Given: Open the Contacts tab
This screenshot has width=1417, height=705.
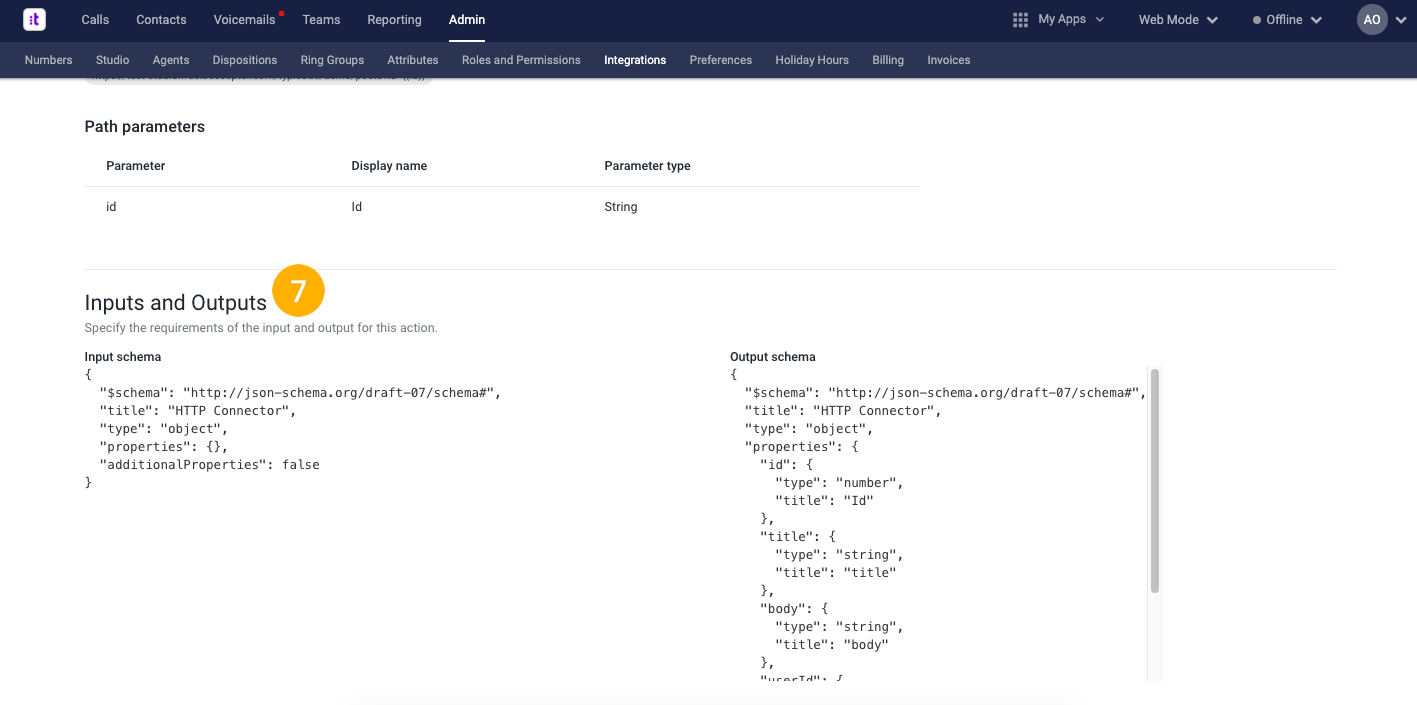Looking at the screenshot, I should (161, 20).
